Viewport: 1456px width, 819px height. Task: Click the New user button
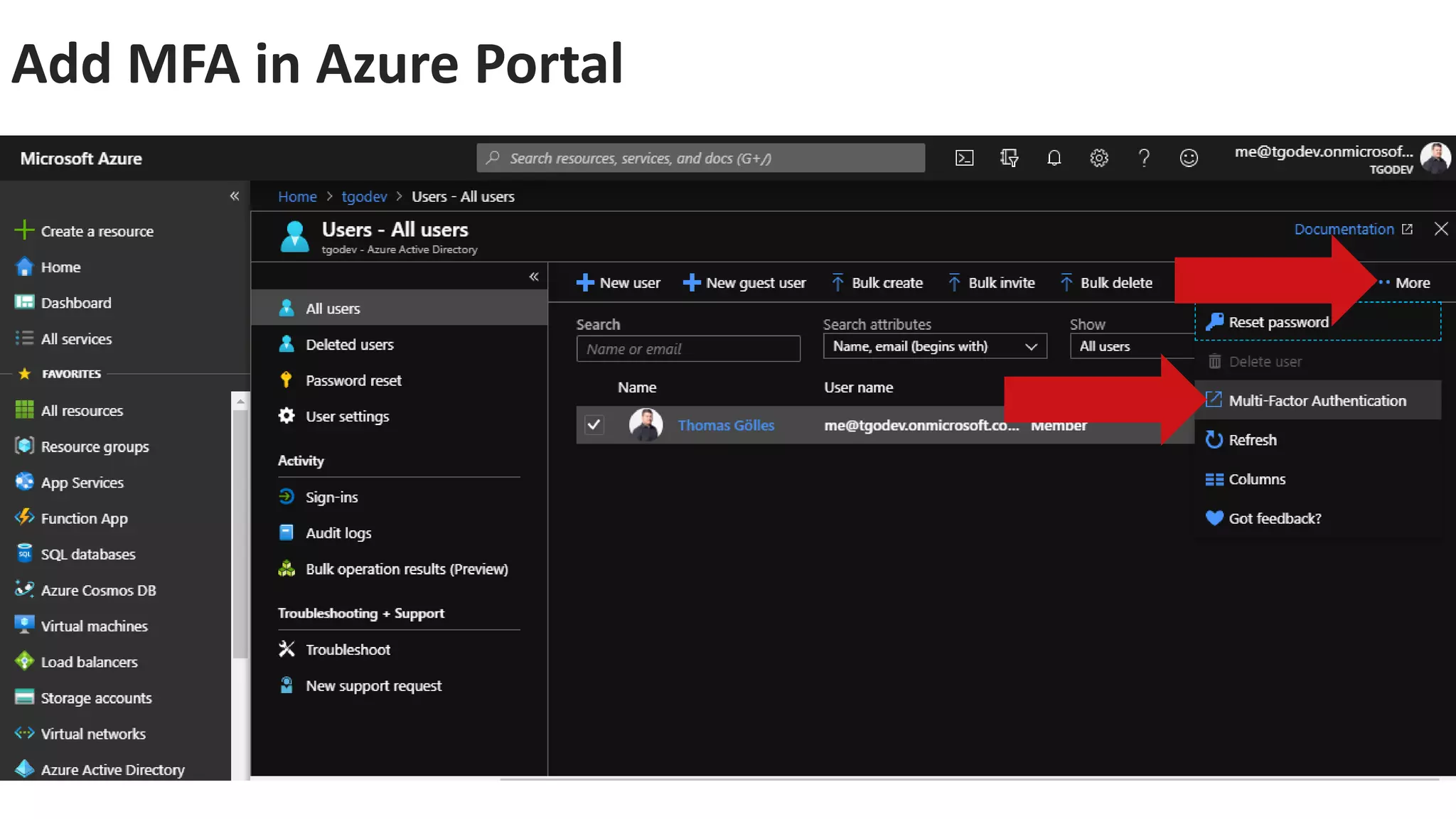[x=618, y=282]
